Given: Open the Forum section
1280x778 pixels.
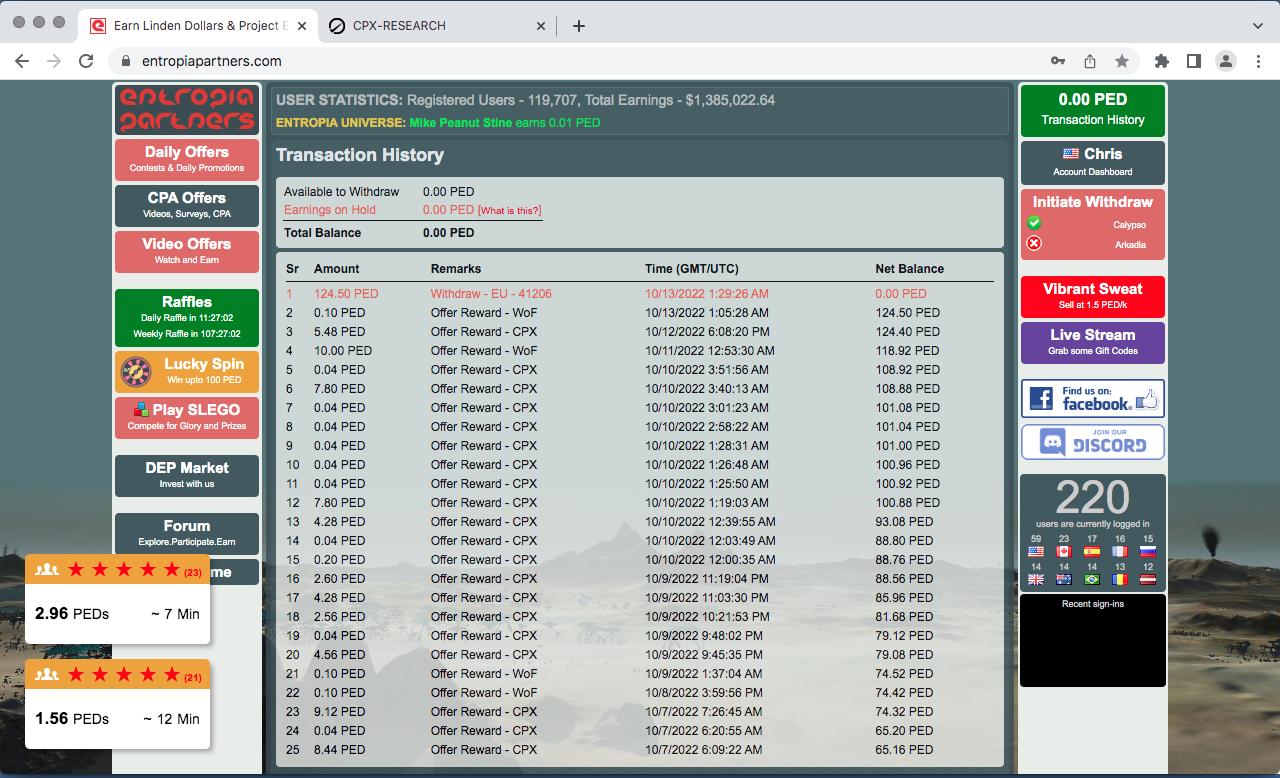Looking at the screenshot, I should [x=187, y=533].
